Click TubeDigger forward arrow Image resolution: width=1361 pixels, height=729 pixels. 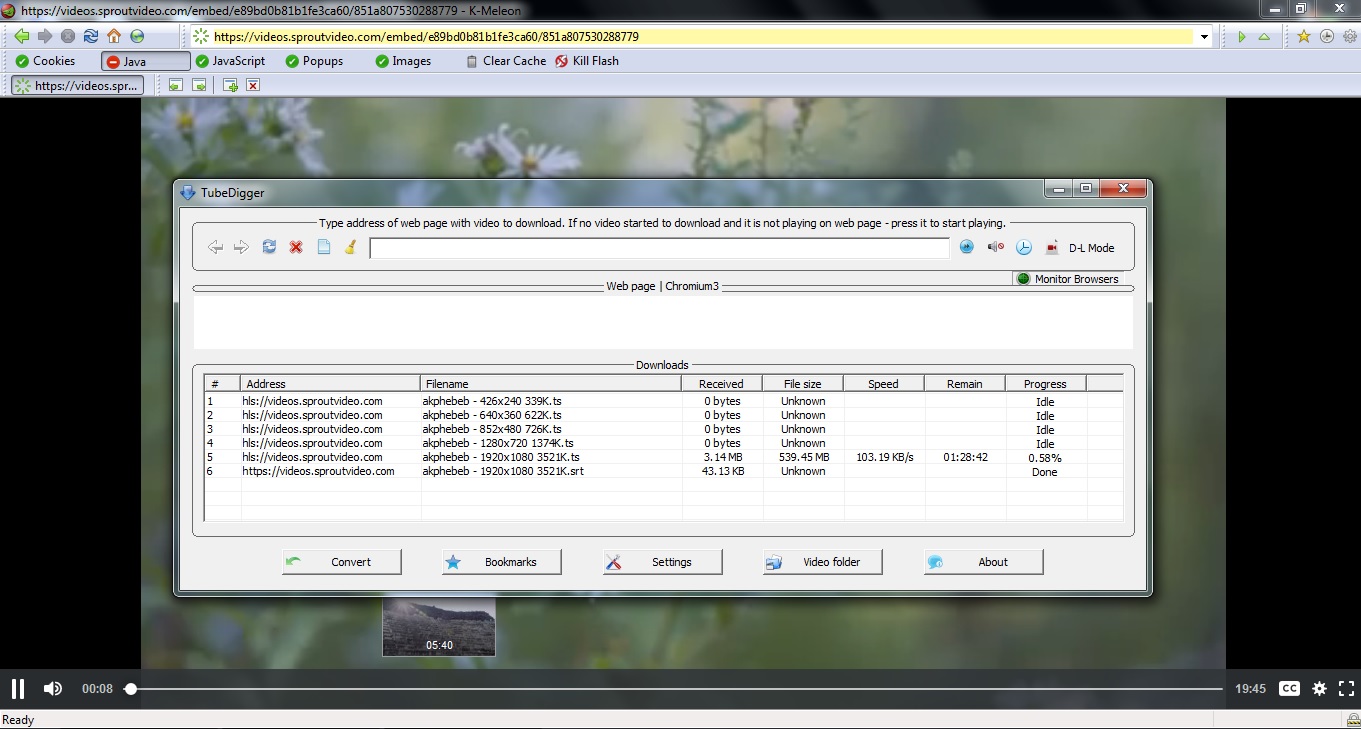[241, 247]
